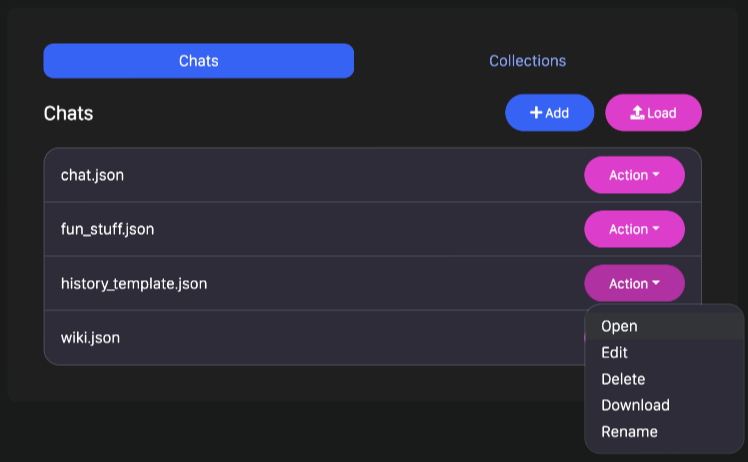748x462 pixels.
Task: Open the Action dropdown for chat.json
Action: [634, 175]
